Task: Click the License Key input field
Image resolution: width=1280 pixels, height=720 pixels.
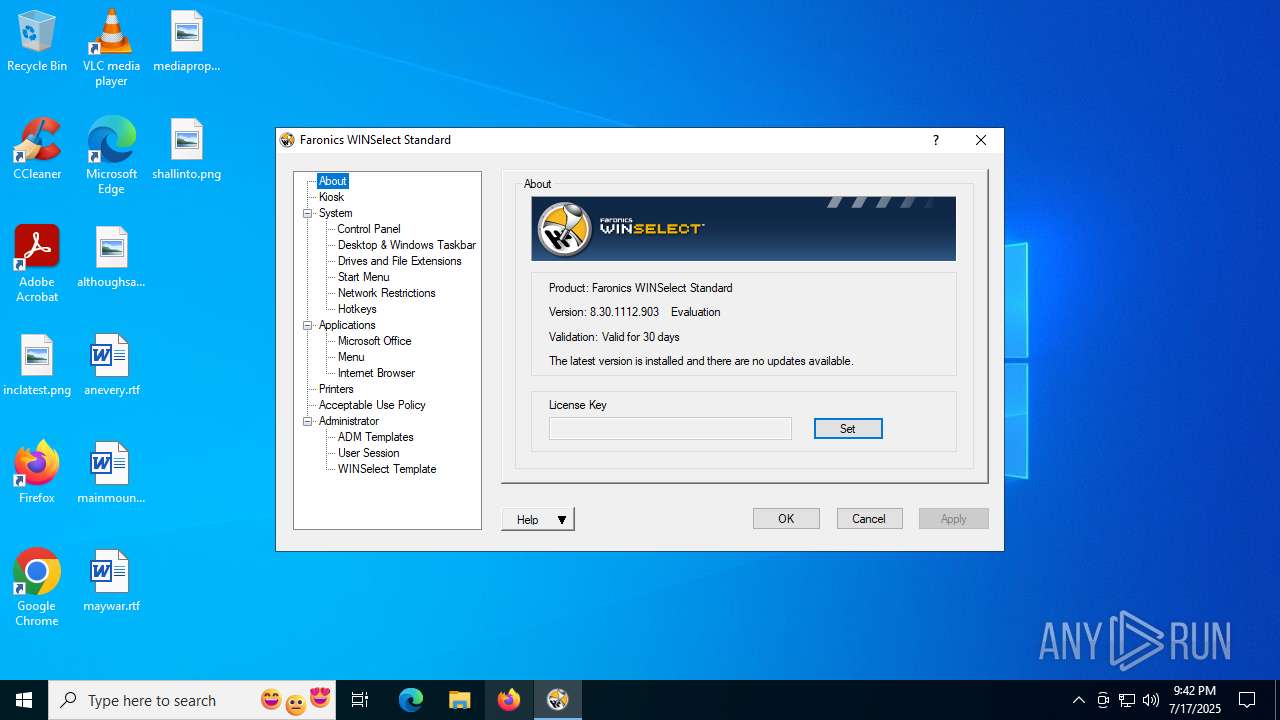Action: click(x=670, y=429)
